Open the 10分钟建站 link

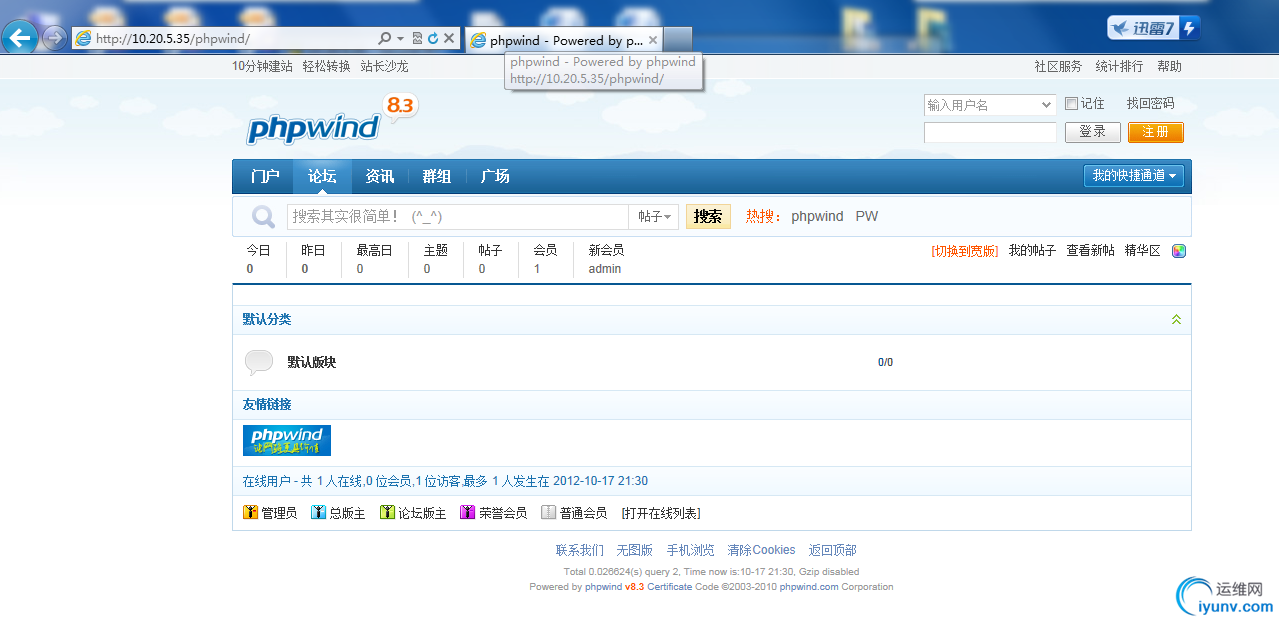(x=262, y=67)
